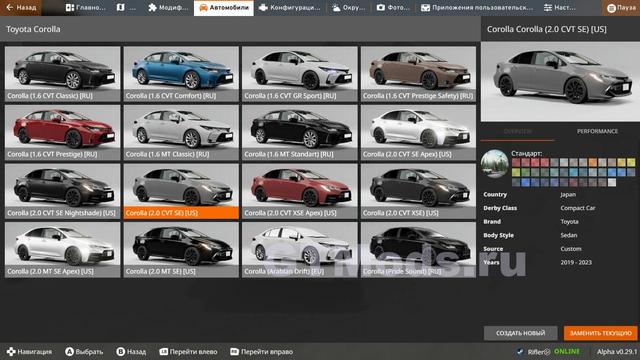Pick the lime green swatch starting second row

click(x=516, y=173)
